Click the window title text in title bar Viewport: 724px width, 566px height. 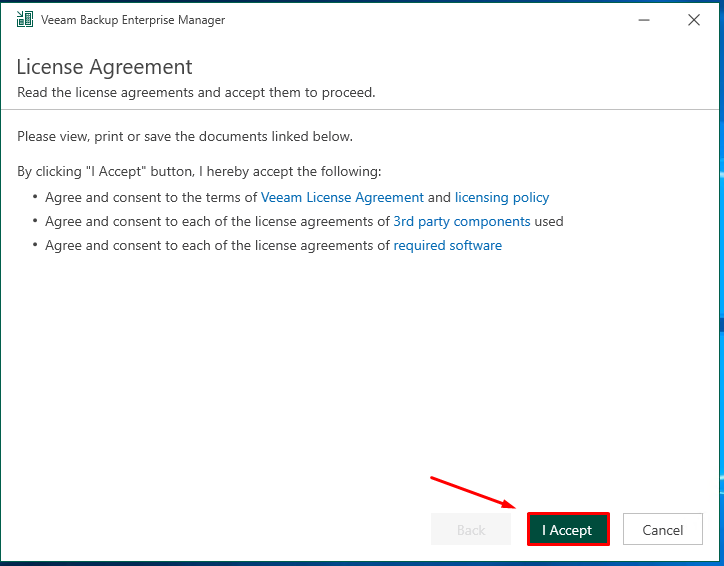(133, 20)
